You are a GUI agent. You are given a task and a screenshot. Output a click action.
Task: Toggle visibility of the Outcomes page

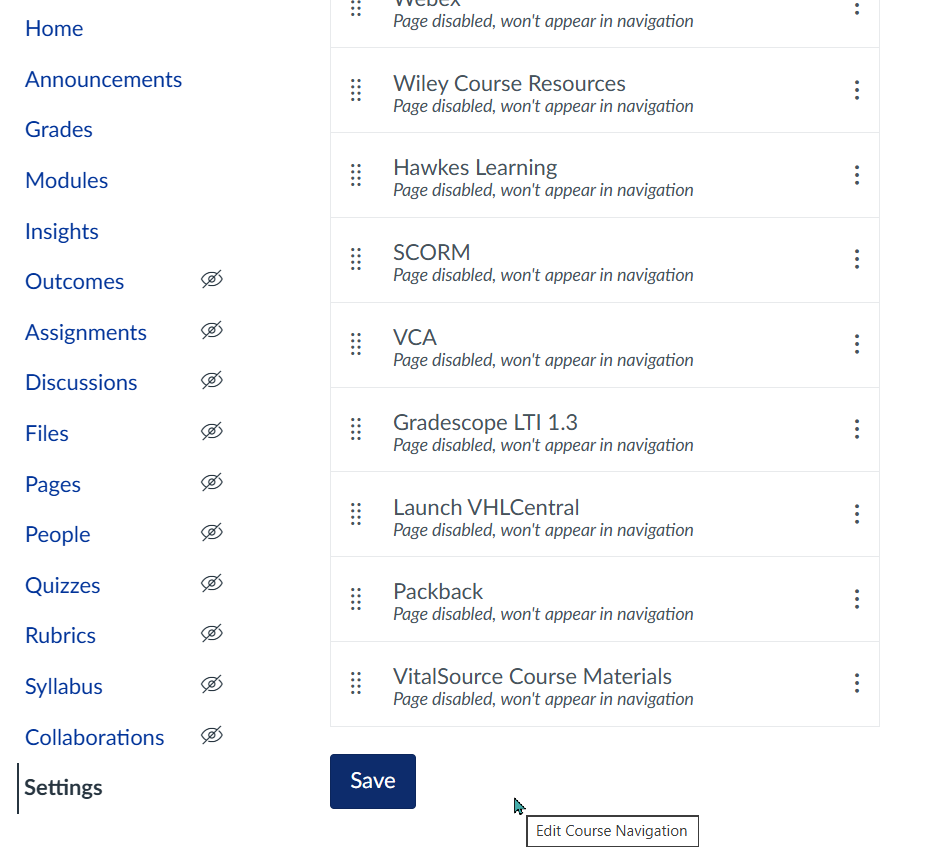pos(211,280)
